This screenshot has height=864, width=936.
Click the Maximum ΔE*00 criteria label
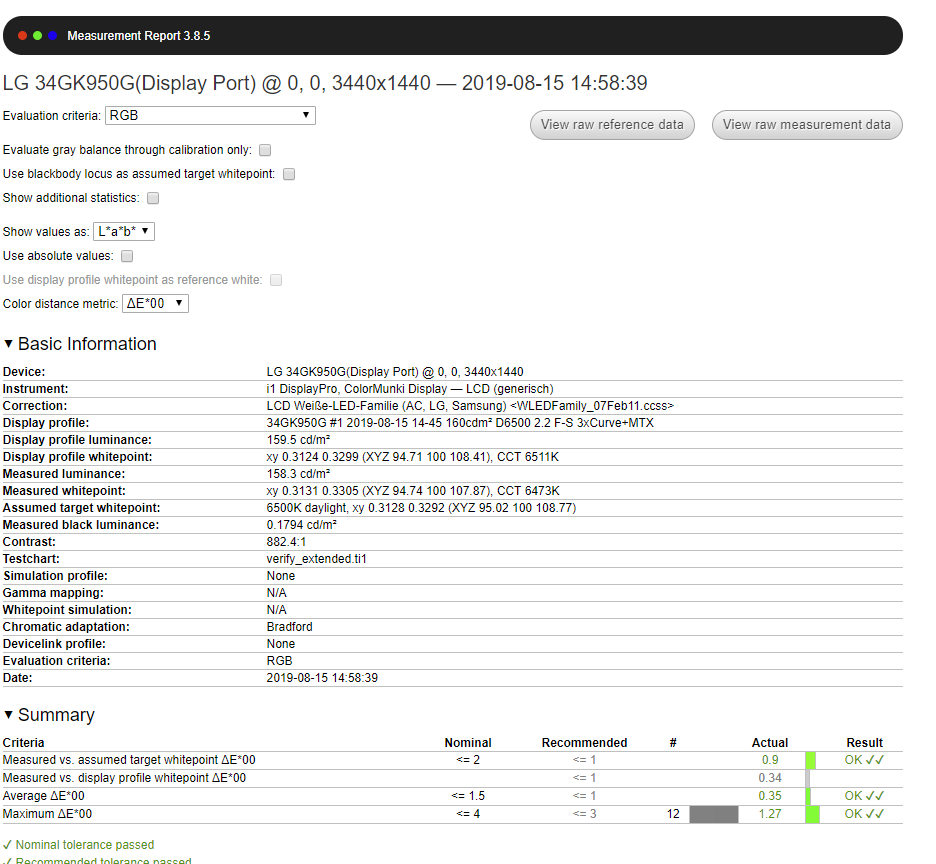click(47, 814)
